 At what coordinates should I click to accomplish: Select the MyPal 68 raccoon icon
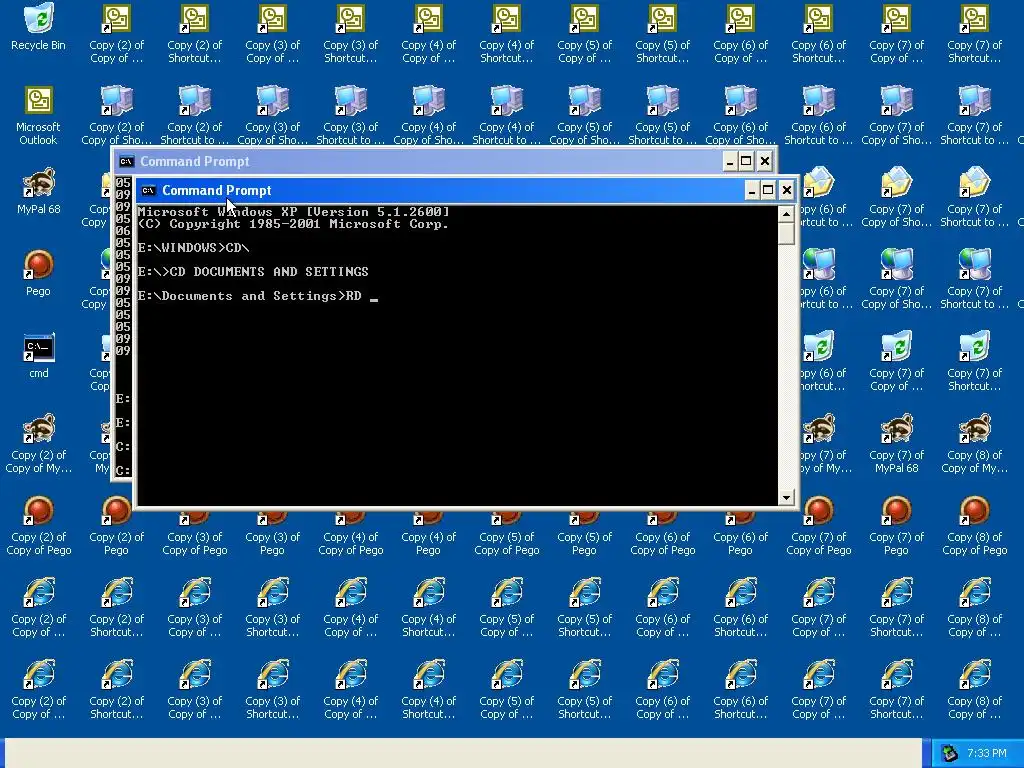(x=38, y=191)
